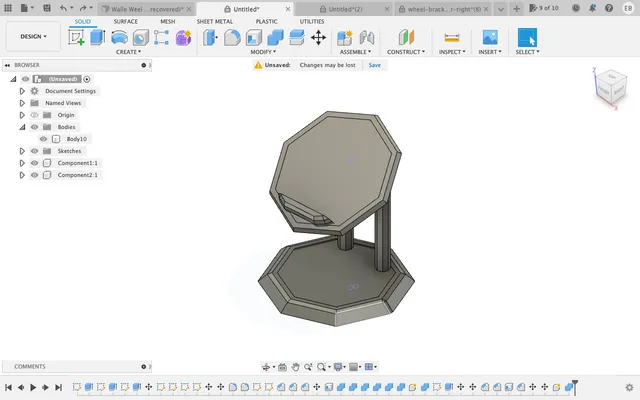The height and width of the screenshot is (400, 640).
Task: Open the DESIGN workspace dropdown
Action: [x=33, y=36]
